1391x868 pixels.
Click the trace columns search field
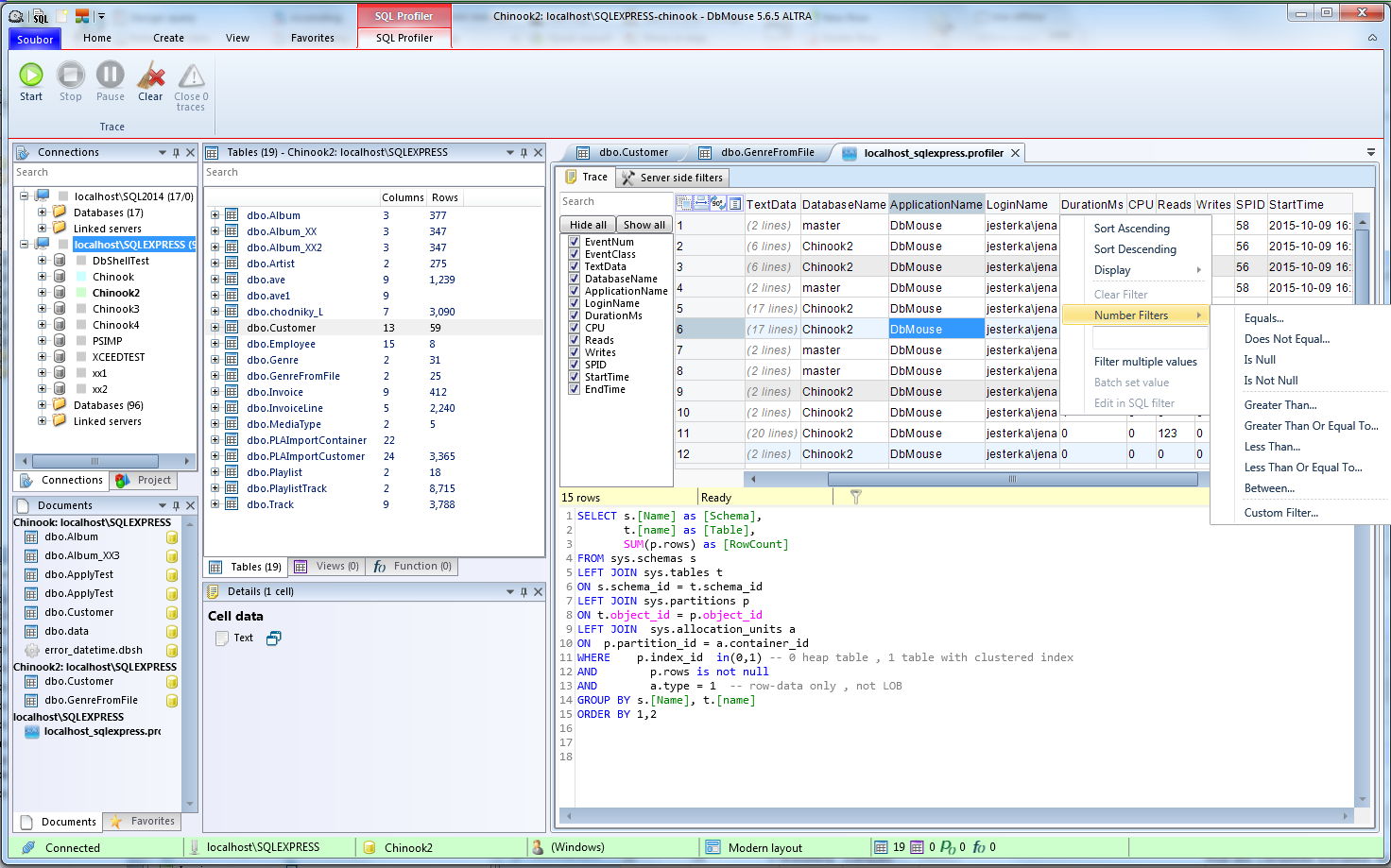pos(616,202)
